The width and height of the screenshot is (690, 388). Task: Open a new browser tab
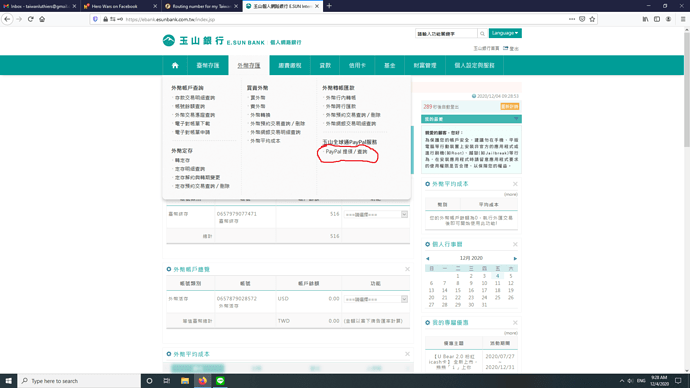pyautogui.click(x=329, y=6)
